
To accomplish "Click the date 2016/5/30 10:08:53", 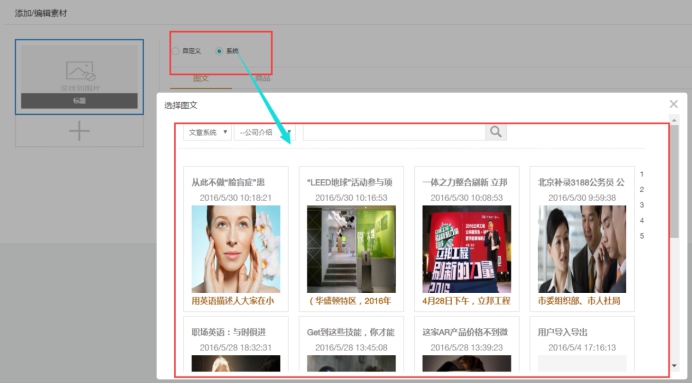I will click(x=466, y=198).
